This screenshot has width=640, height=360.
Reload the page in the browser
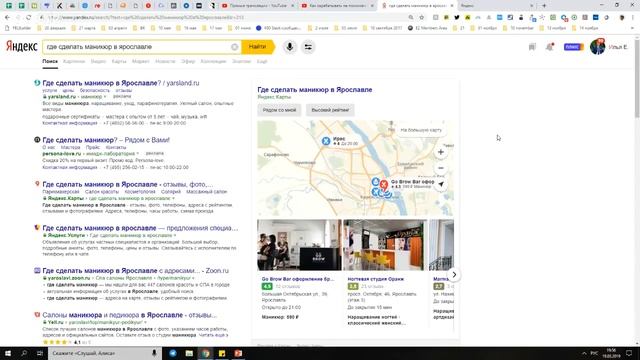tap(29, 18)
